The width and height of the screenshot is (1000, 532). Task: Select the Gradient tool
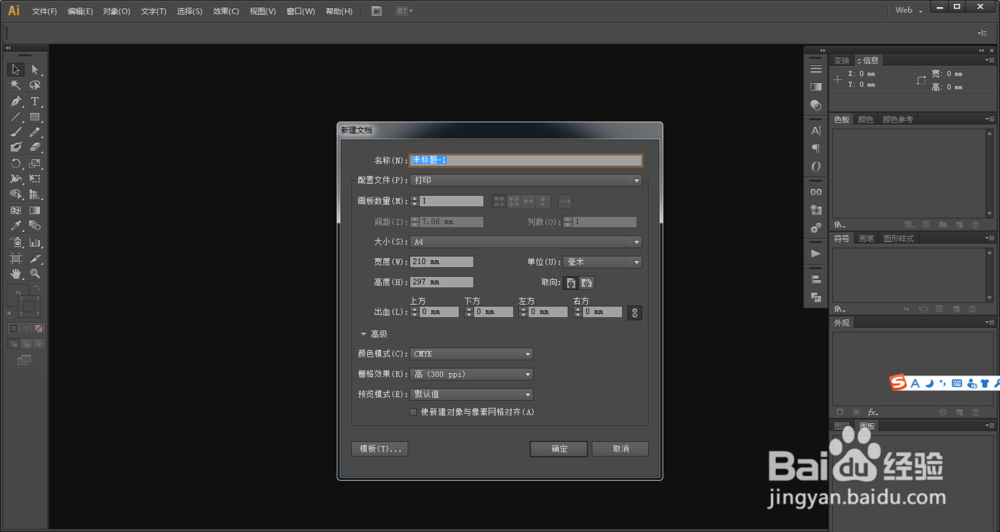[35, 211]
